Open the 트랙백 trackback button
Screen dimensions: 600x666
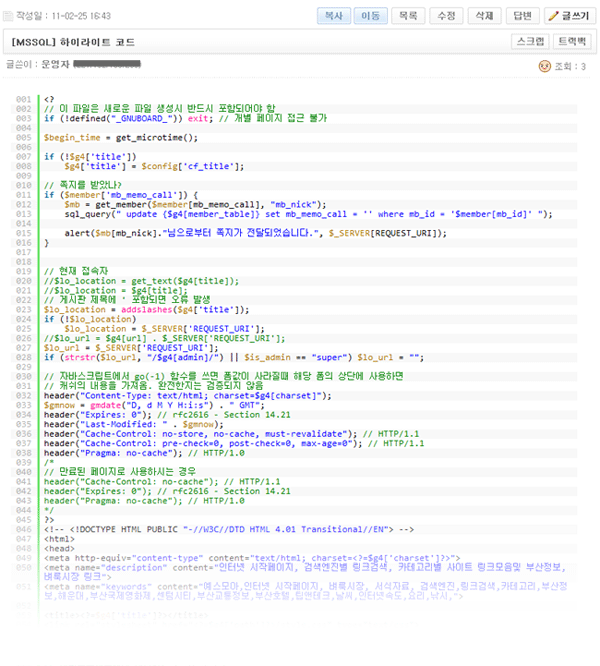[x=572, y=41]
